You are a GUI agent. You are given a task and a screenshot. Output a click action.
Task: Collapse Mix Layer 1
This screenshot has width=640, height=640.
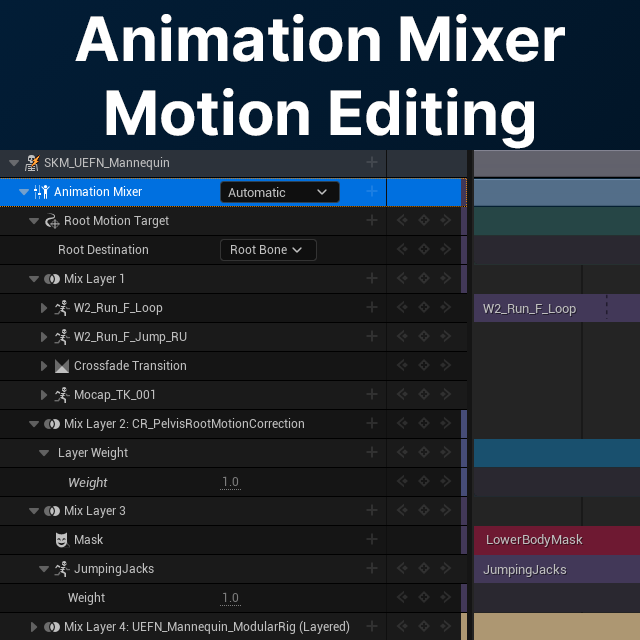34,279
